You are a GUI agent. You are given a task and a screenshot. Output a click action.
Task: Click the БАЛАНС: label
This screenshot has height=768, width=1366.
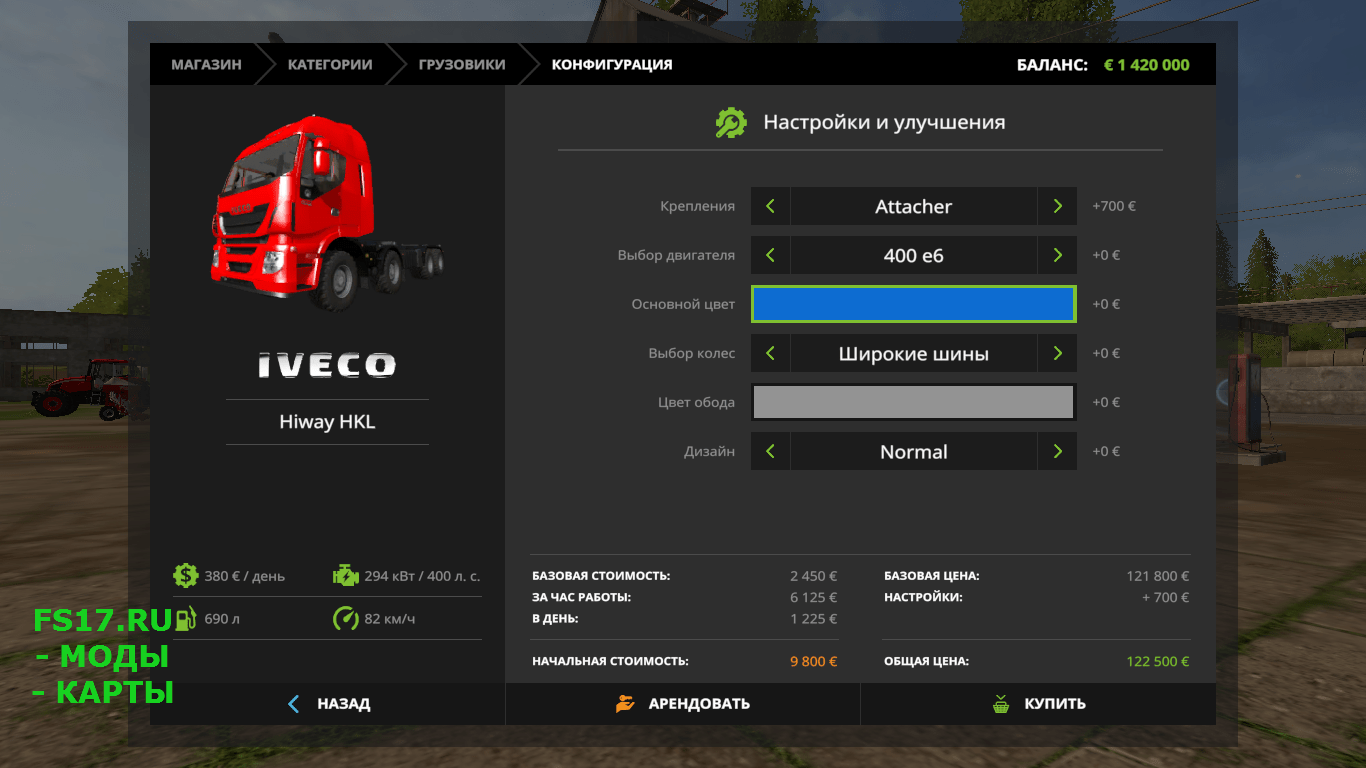pos(1052,64)
